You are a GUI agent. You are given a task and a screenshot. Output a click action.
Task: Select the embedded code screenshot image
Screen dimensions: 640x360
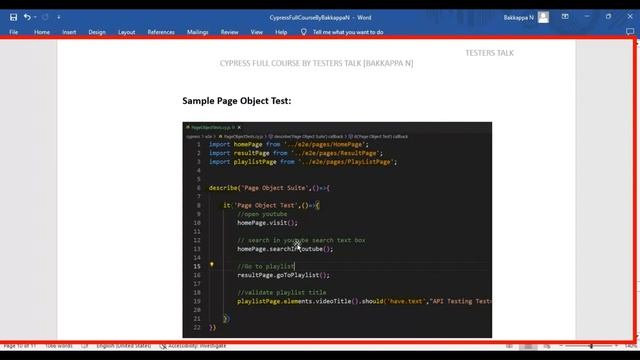tap(337, 230)
